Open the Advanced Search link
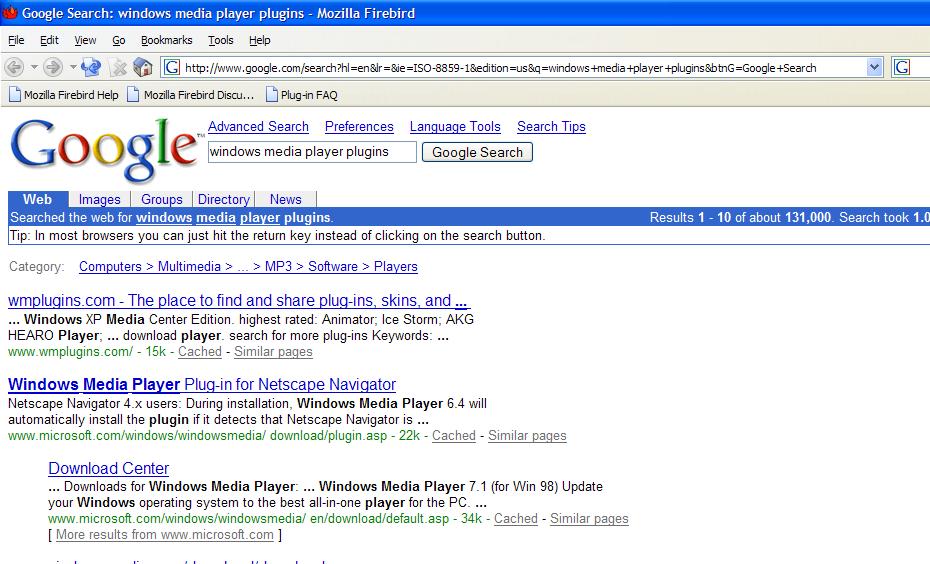The width and height of the screenshot is (930, 564). (258, 126)
